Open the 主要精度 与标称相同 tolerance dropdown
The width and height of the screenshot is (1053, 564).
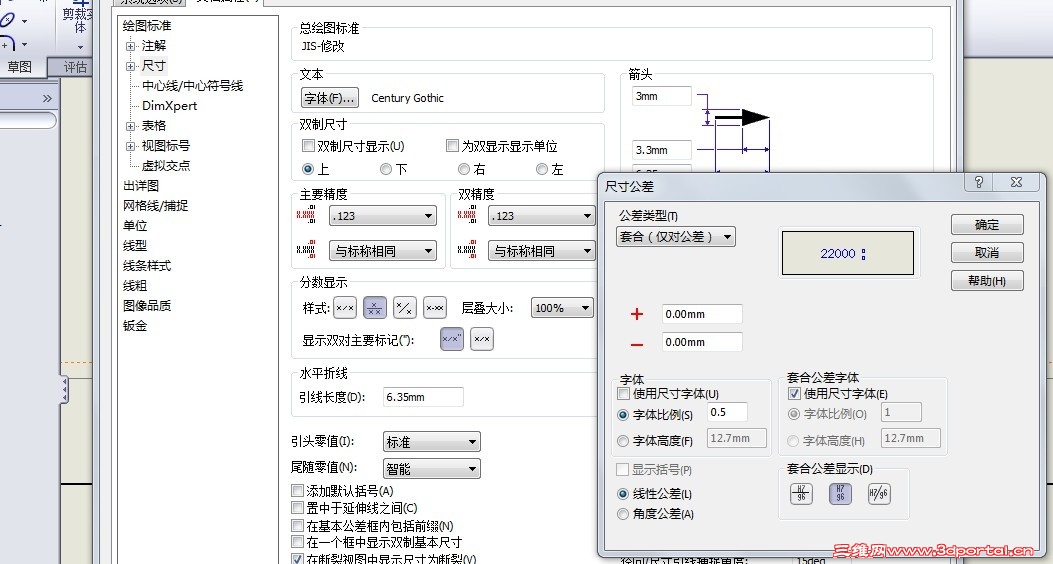click(383, 251)
